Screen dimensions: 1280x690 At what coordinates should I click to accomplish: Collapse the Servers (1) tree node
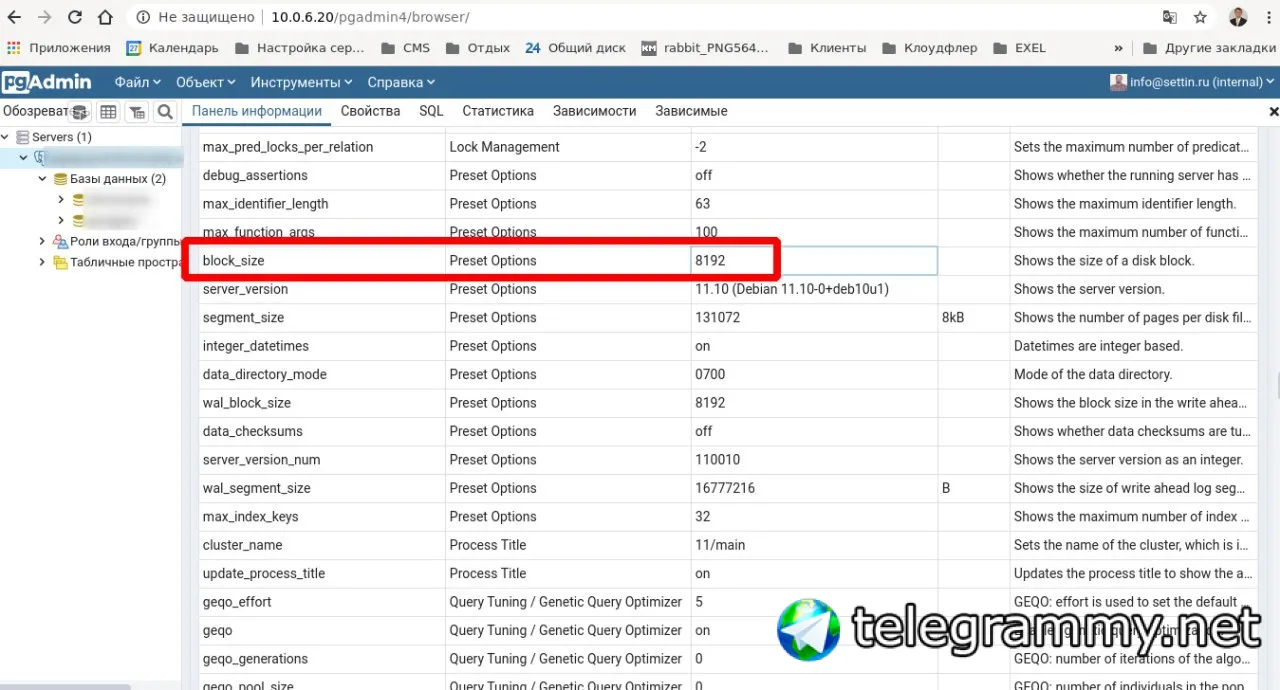click(6, 137)
